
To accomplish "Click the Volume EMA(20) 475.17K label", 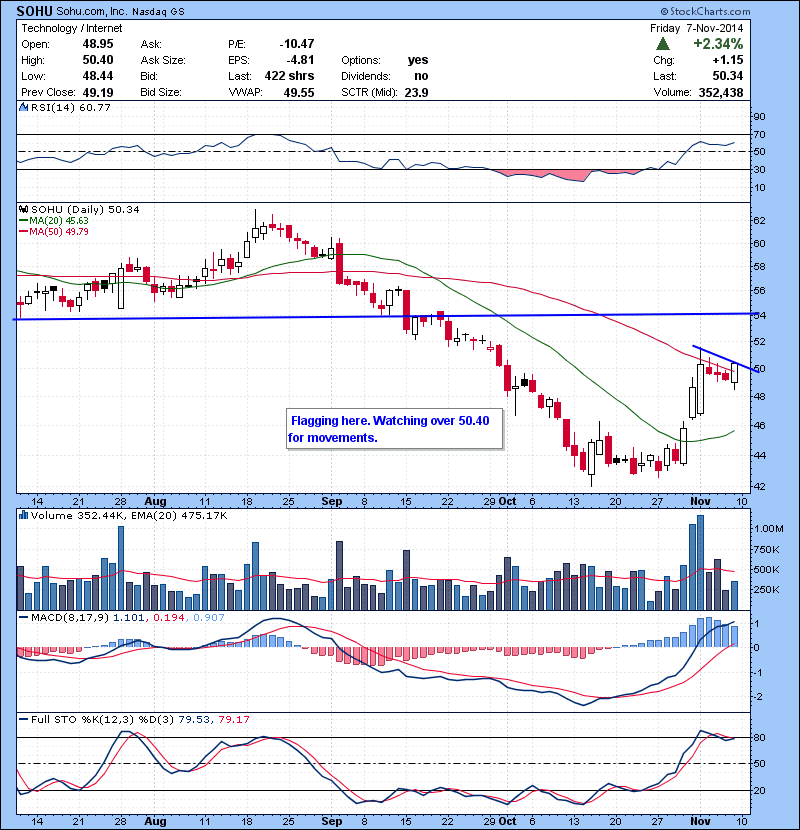I will (178, 516).
